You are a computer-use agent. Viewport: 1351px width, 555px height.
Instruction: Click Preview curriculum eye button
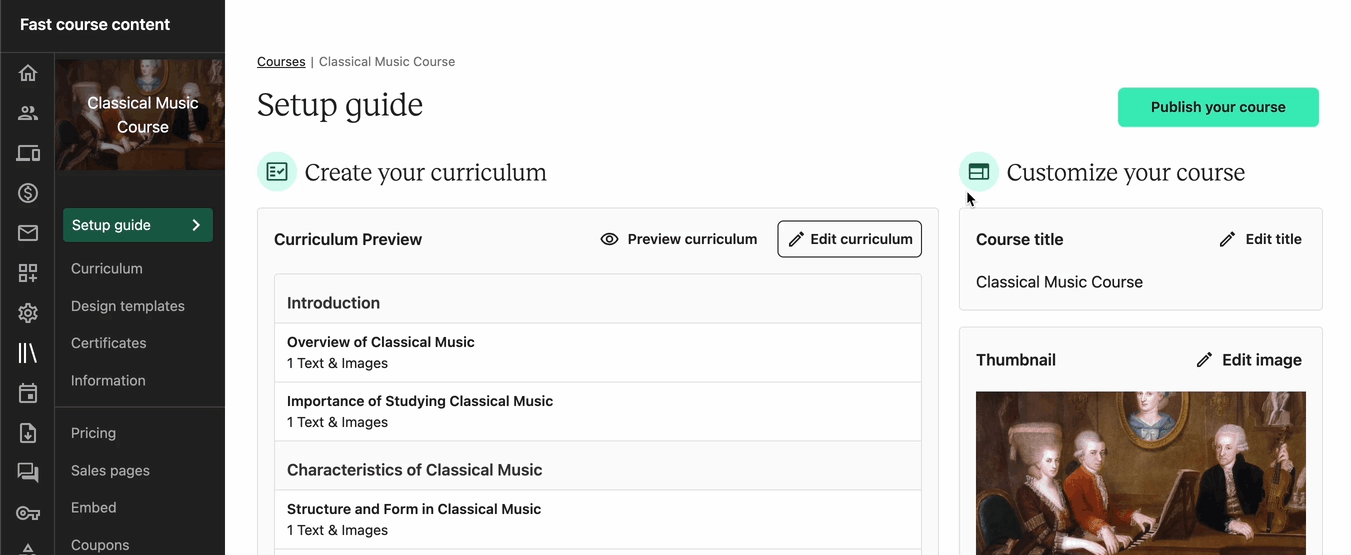679,239
